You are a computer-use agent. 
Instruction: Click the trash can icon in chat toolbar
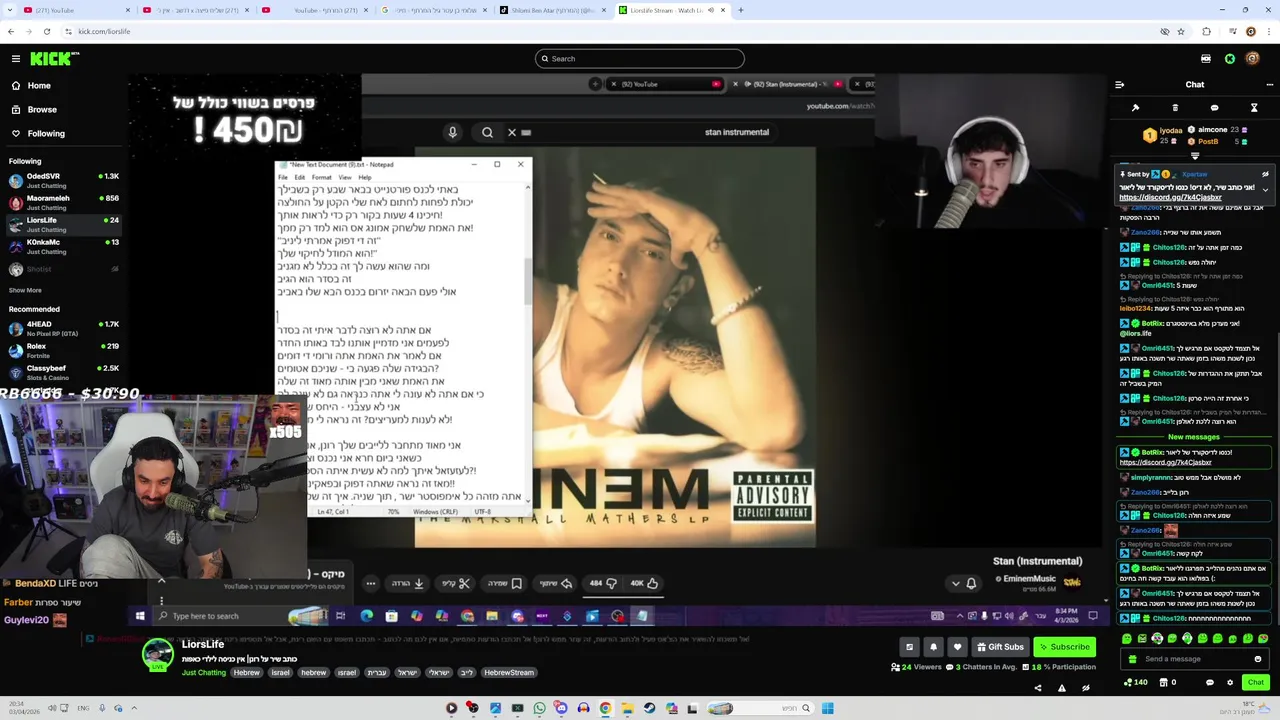coord(1175,108)
